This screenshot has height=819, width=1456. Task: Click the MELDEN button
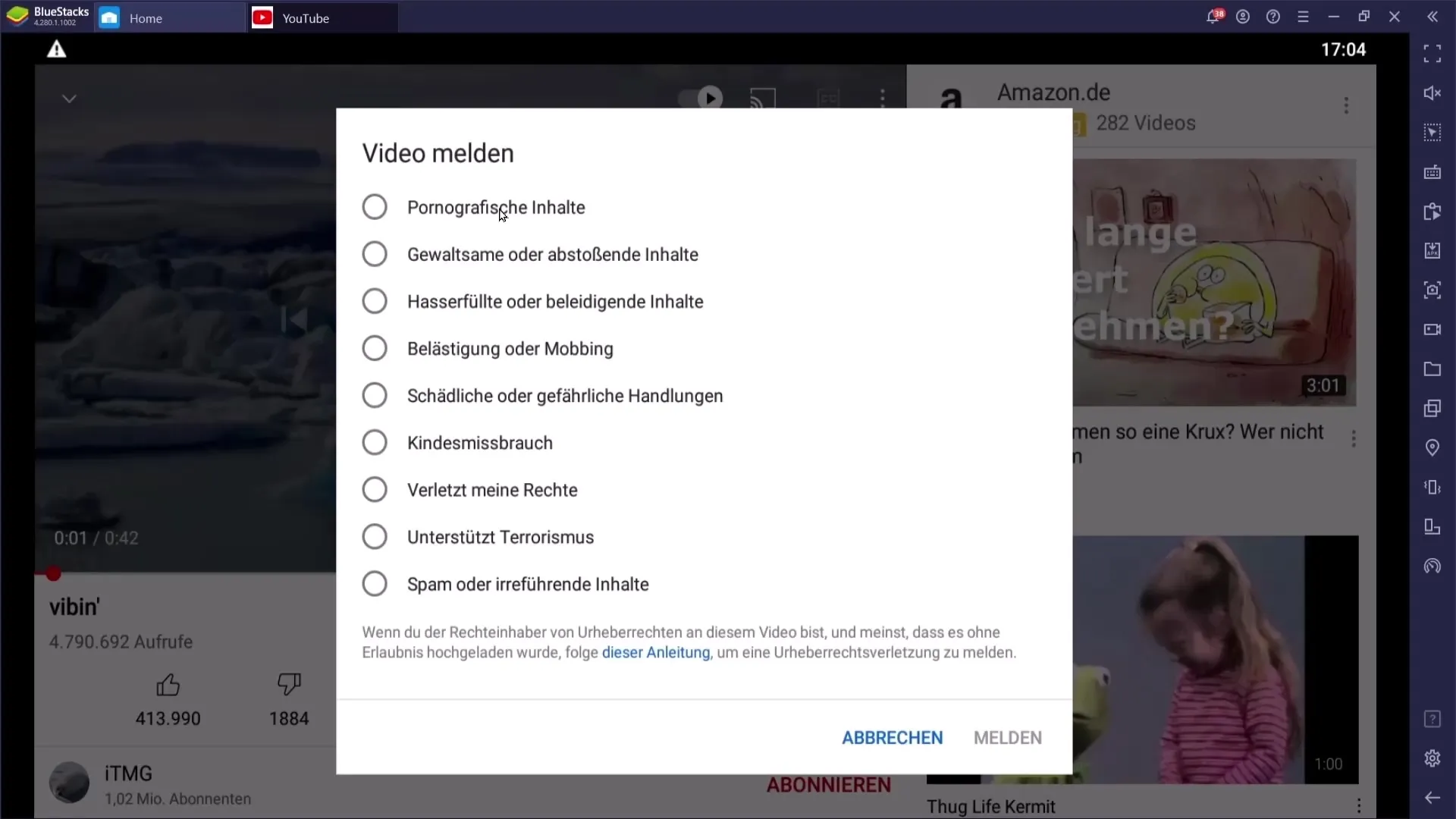pos(1008,738)
